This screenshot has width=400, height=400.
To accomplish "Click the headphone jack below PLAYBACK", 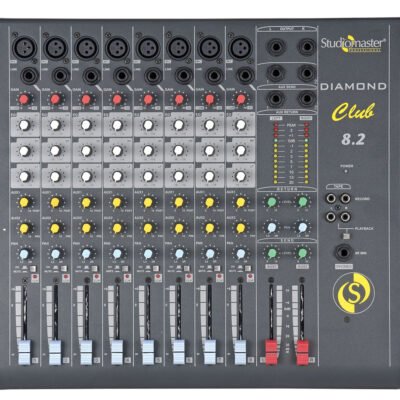I will click(x=343, y=252).
